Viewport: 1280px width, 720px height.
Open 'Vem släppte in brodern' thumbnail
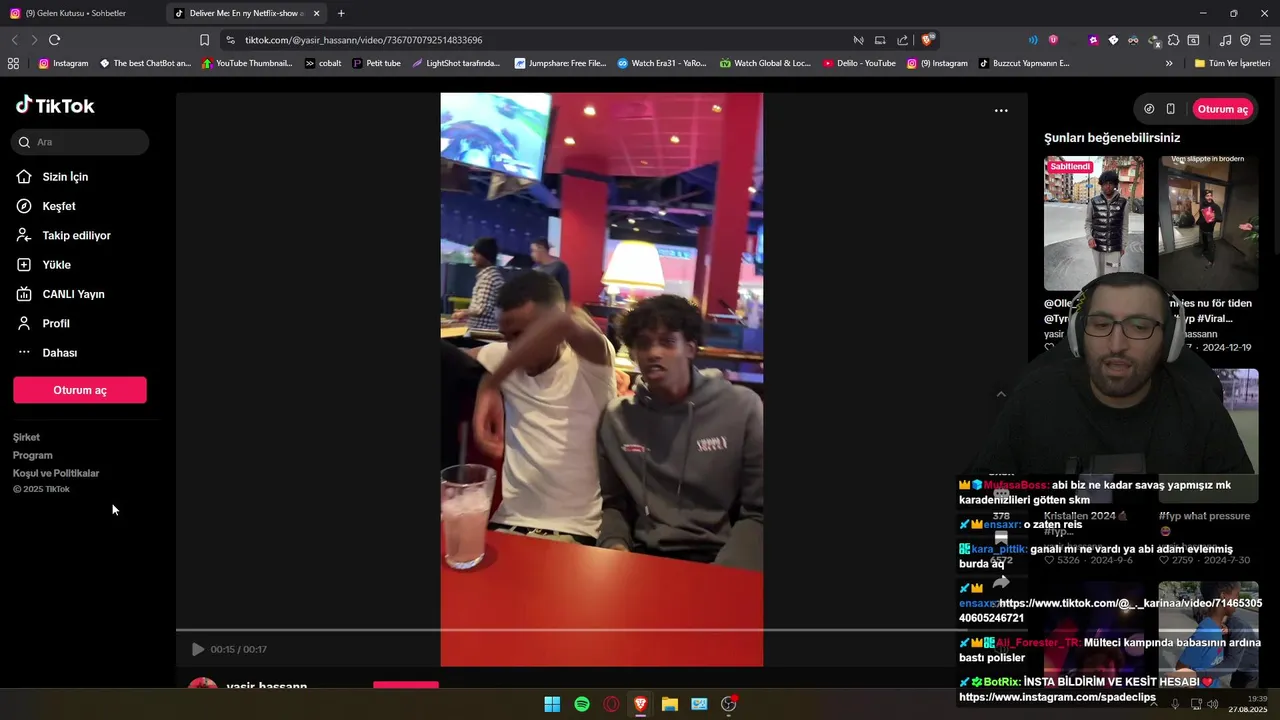1208,222
